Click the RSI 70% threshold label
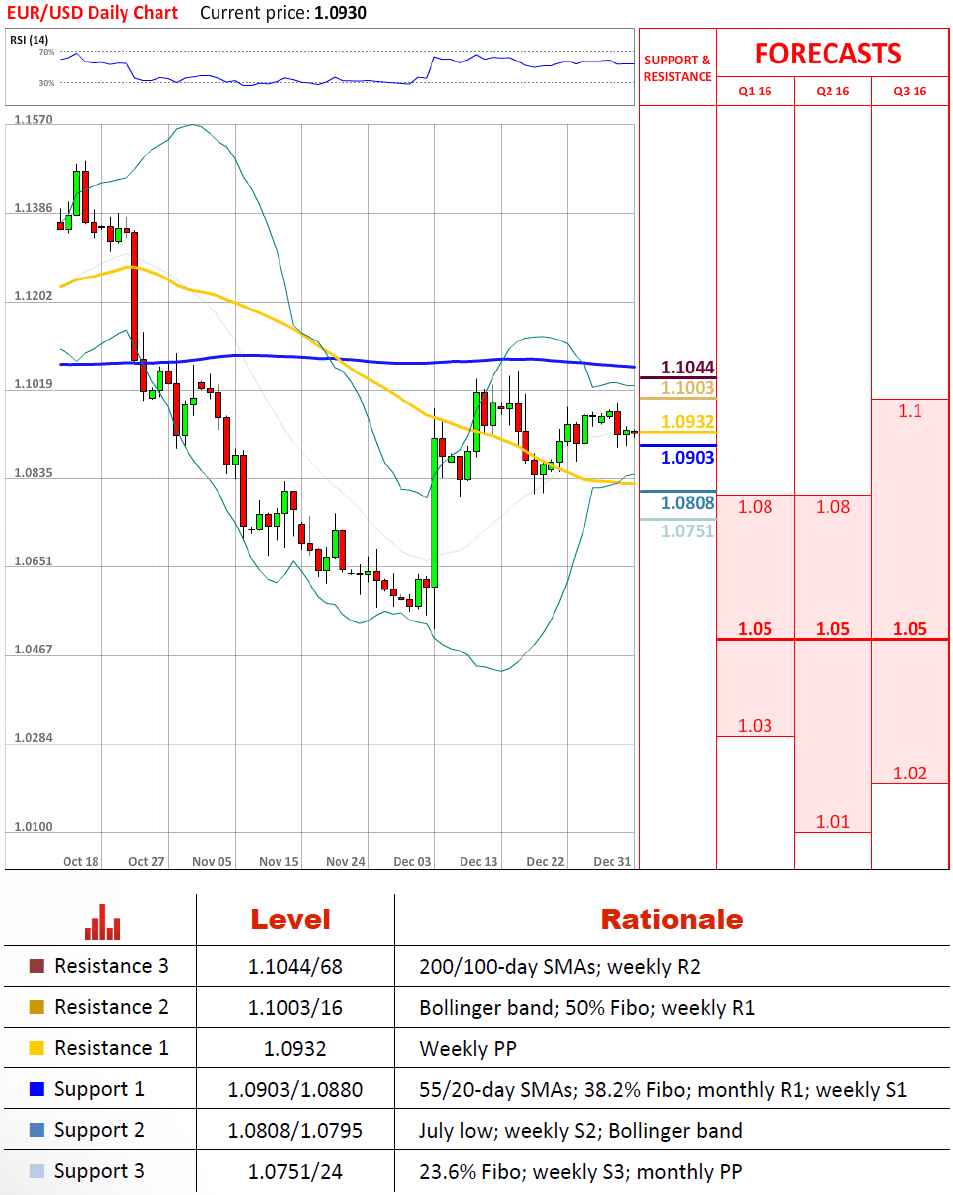 pos(47,53)
